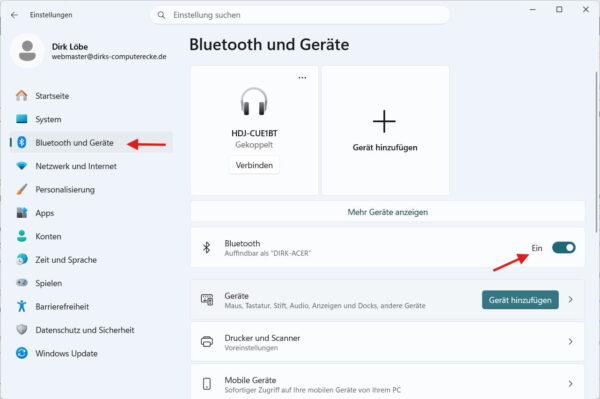Click the Bluetooth und Geräte page heading

(269, 44)
